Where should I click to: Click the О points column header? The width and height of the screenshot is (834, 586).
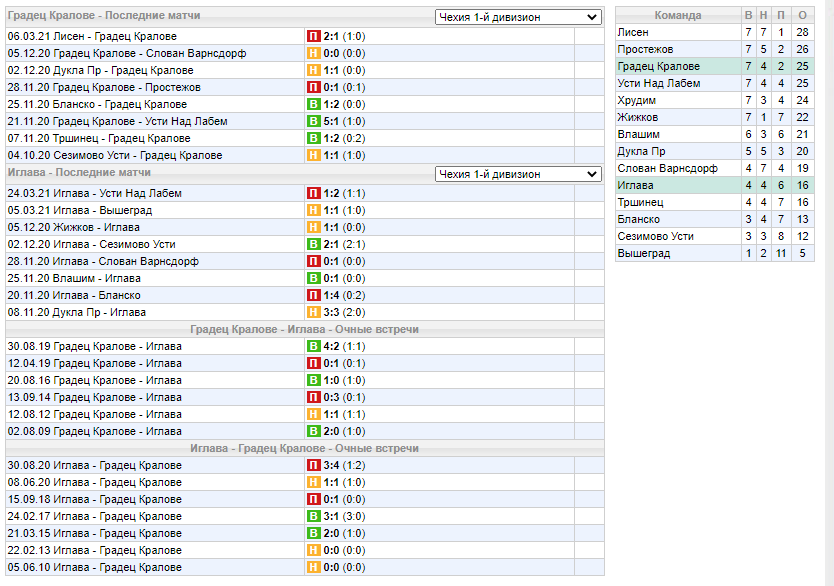(803, 15)
